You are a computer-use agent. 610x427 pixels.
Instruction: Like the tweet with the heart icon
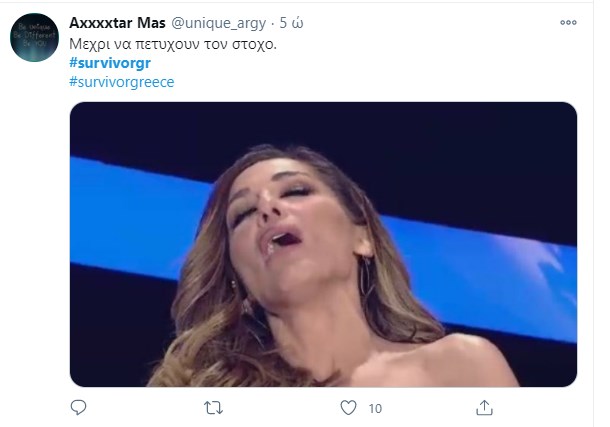click(x=348, y=407)
